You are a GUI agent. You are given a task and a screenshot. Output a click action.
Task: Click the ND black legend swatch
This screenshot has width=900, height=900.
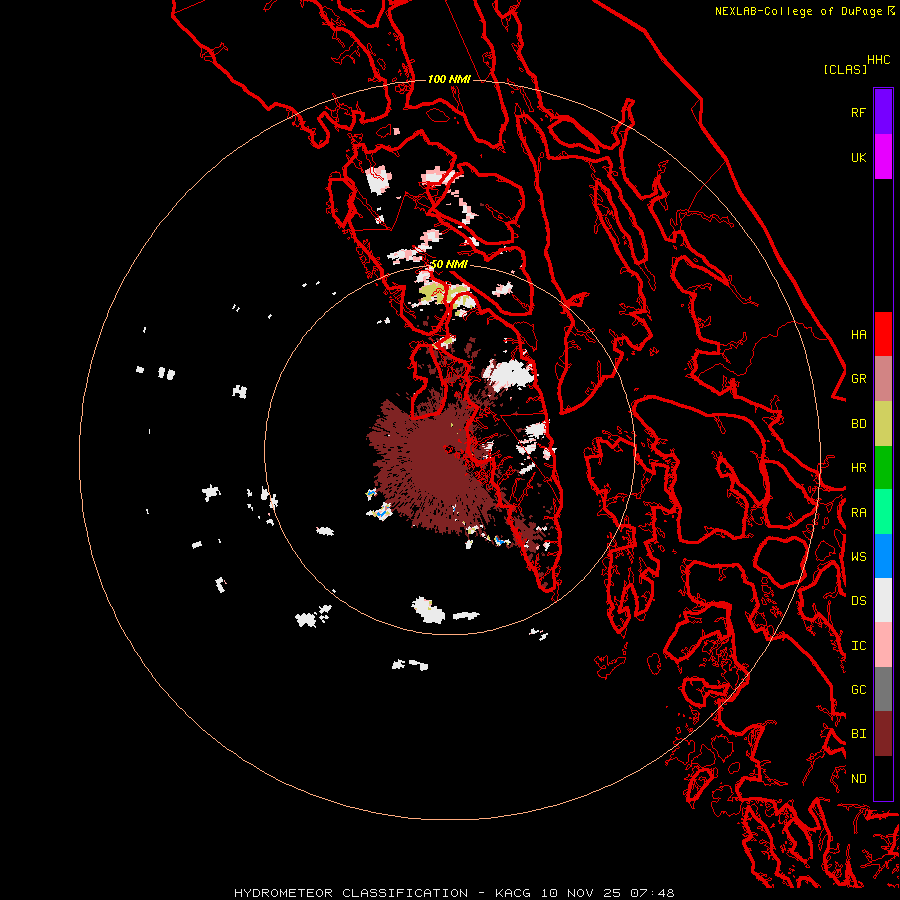[883, 778]
